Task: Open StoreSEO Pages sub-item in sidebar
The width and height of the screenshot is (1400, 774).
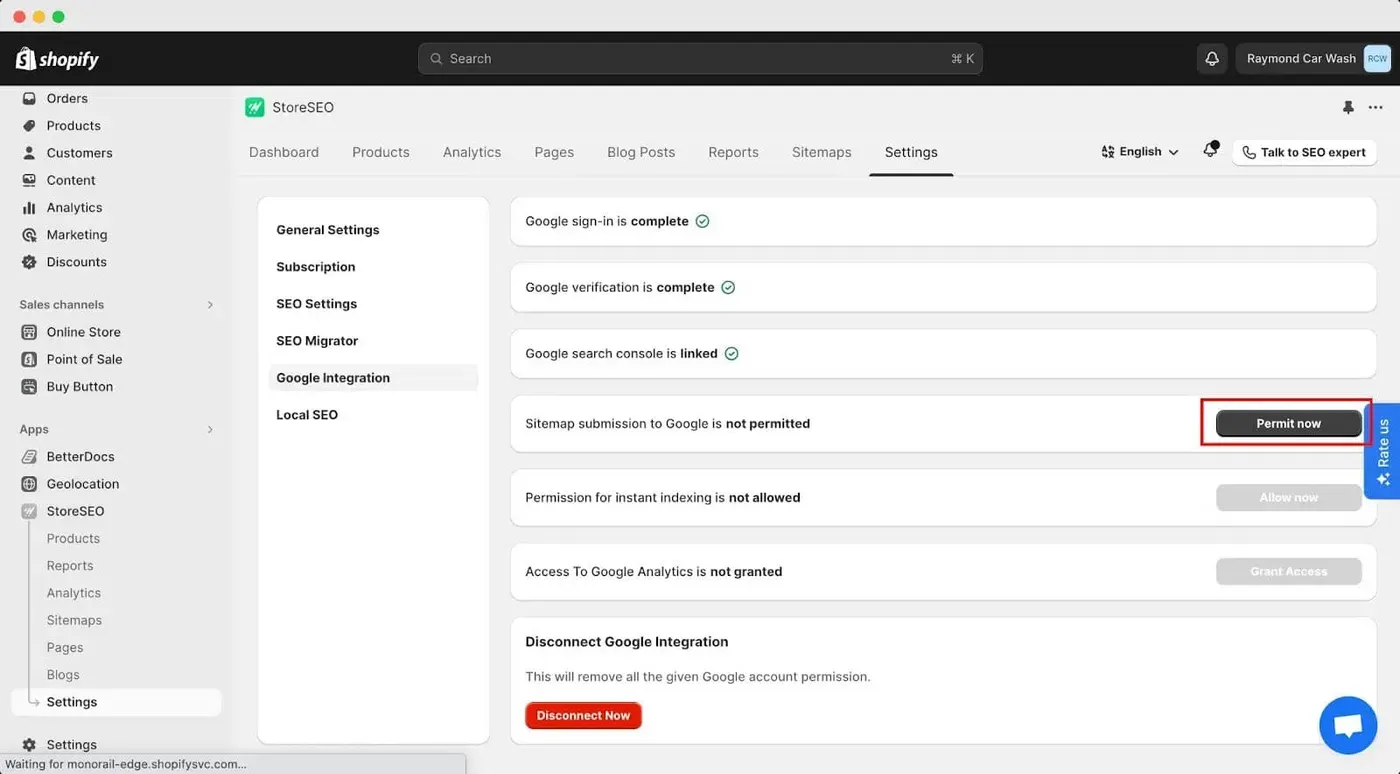Action: coord(65,648)
